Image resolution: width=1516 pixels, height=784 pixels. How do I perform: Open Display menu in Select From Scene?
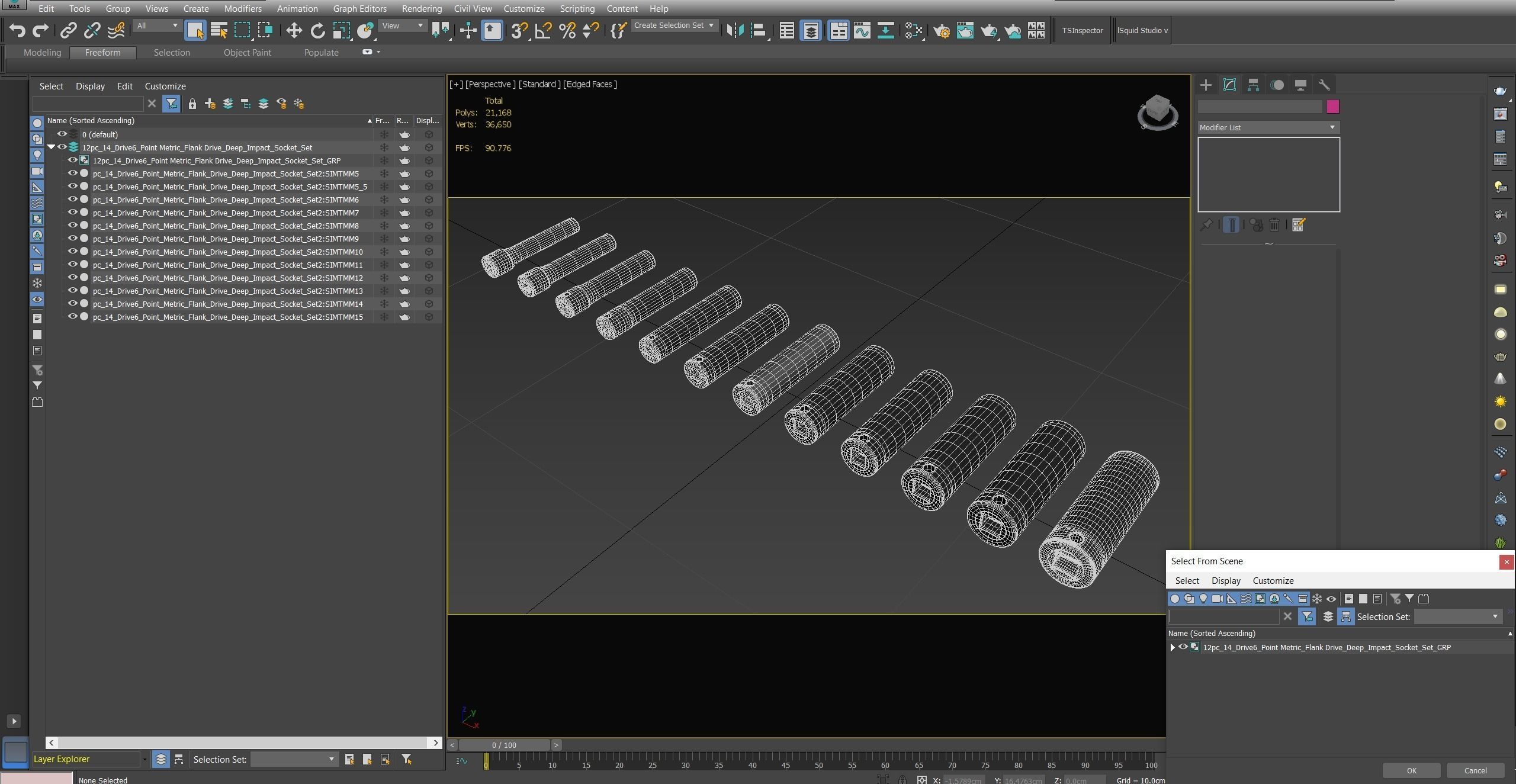point(1226,581)
